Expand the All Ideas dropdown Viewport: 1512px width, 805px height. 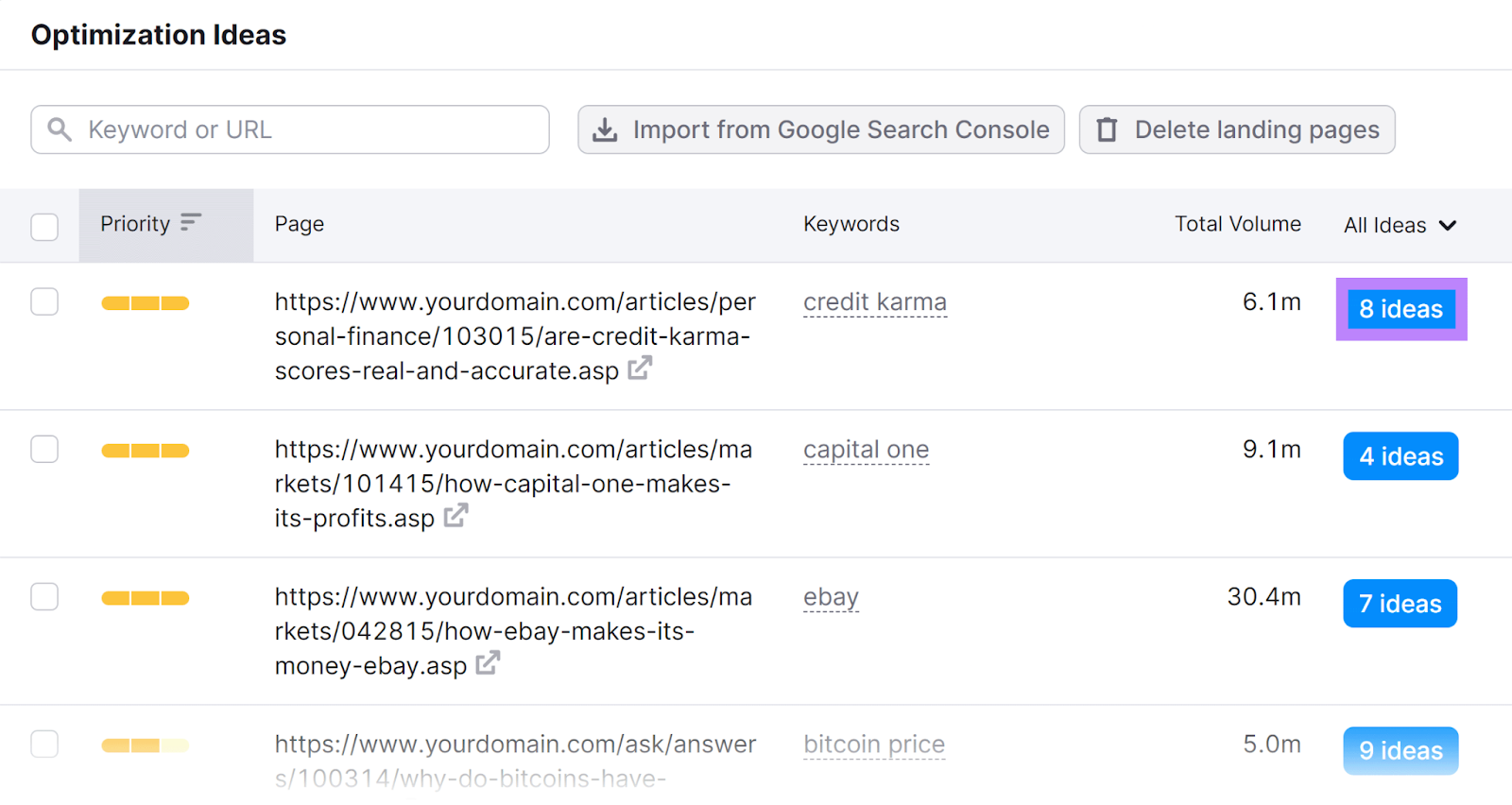[1400, 225]
